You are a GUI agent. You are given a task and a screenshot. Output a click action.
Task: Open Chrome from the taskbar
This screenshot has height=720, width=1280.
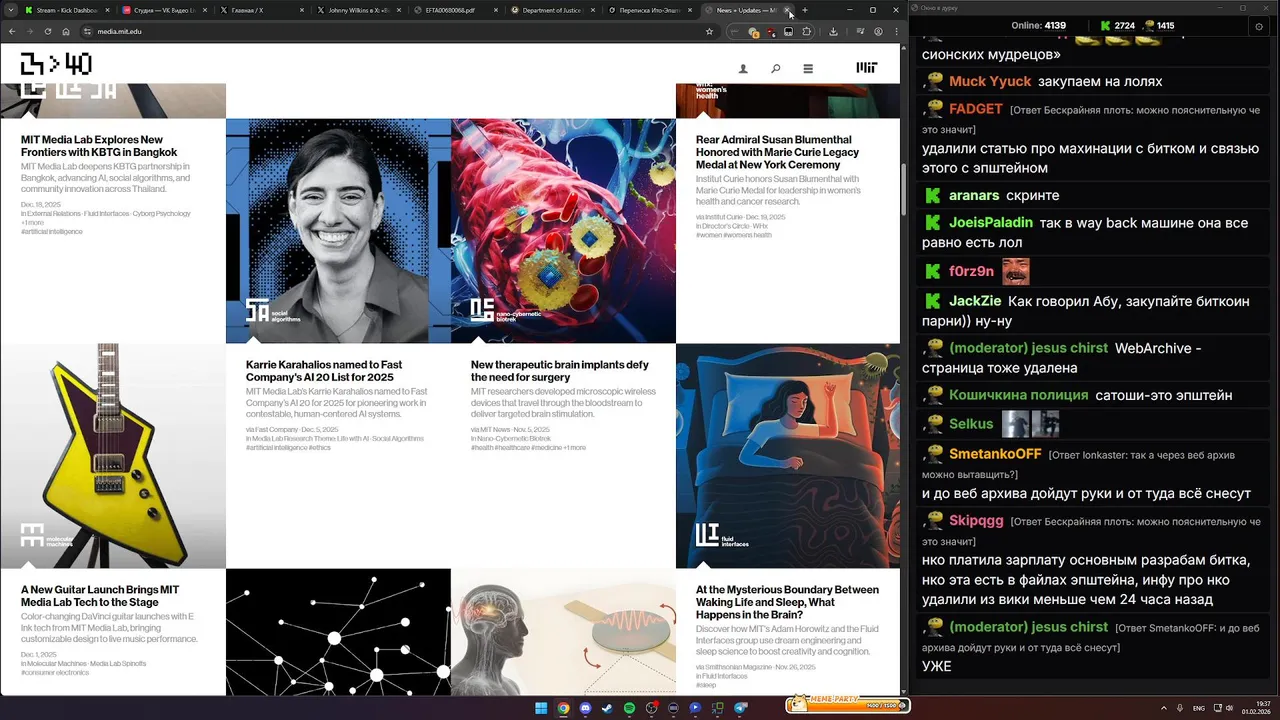(563, 708)
